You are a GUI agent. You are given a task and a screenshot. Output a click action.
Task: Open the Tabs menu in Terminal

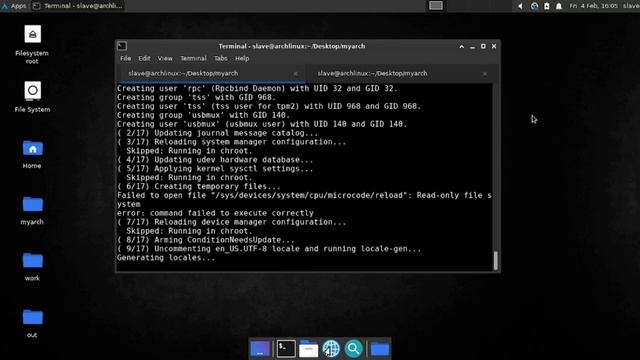coord(220,58)
